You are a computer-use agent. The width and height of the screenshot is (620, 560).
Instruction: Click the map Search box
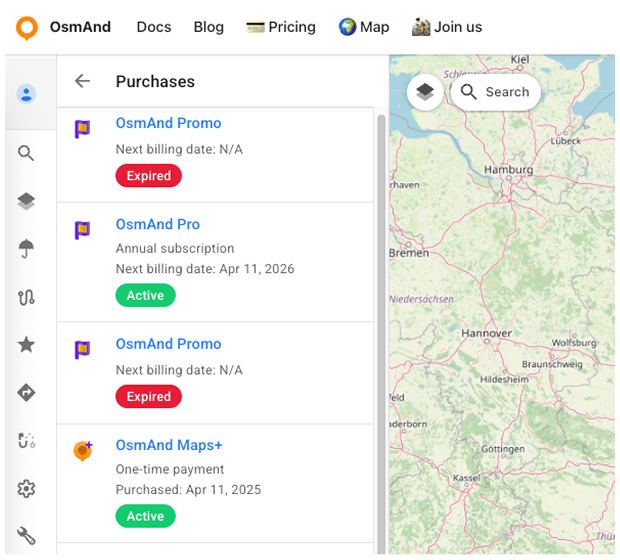tap(496, 92)
